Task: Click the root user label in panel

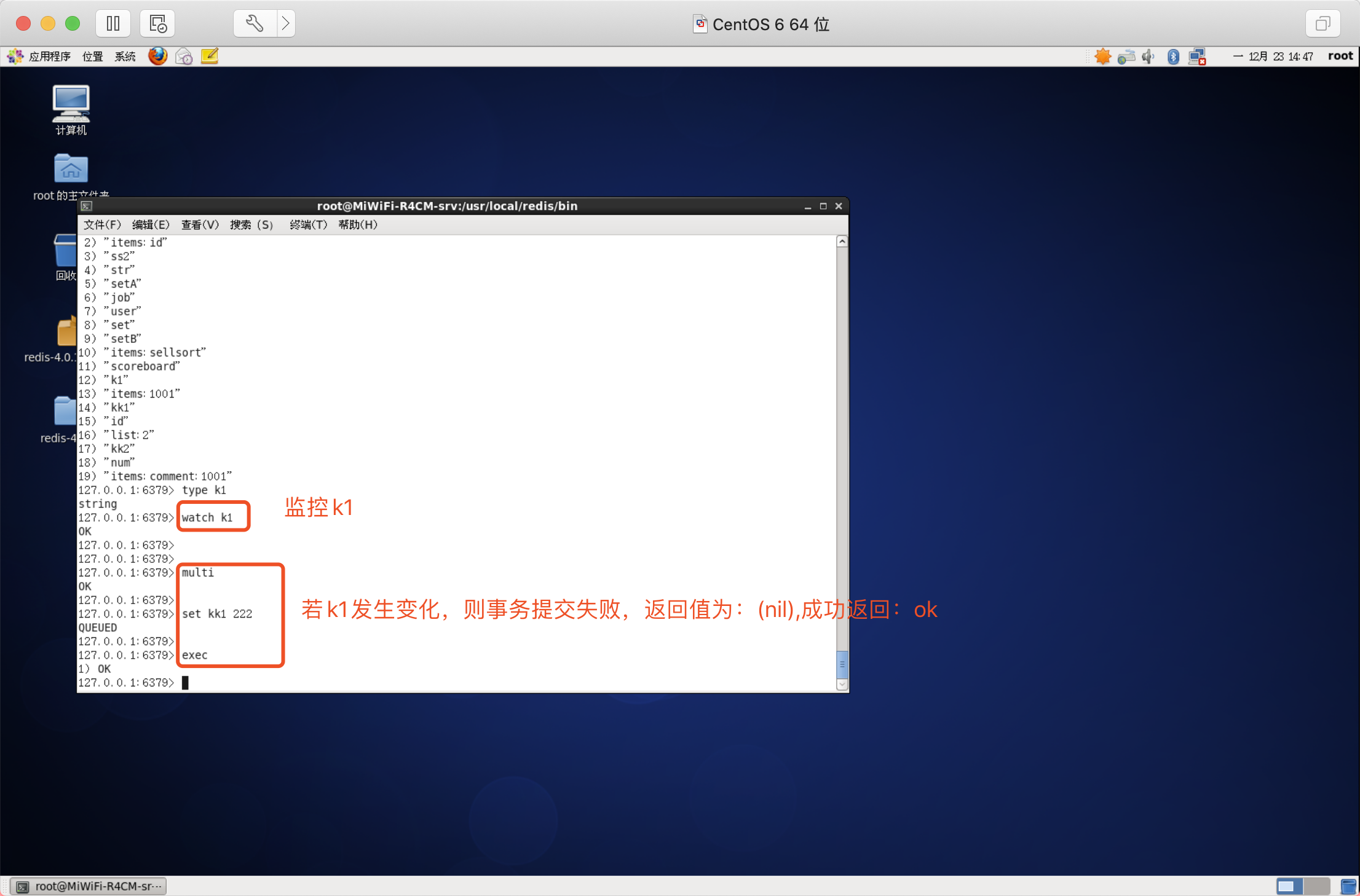Action: (1340, 56)
